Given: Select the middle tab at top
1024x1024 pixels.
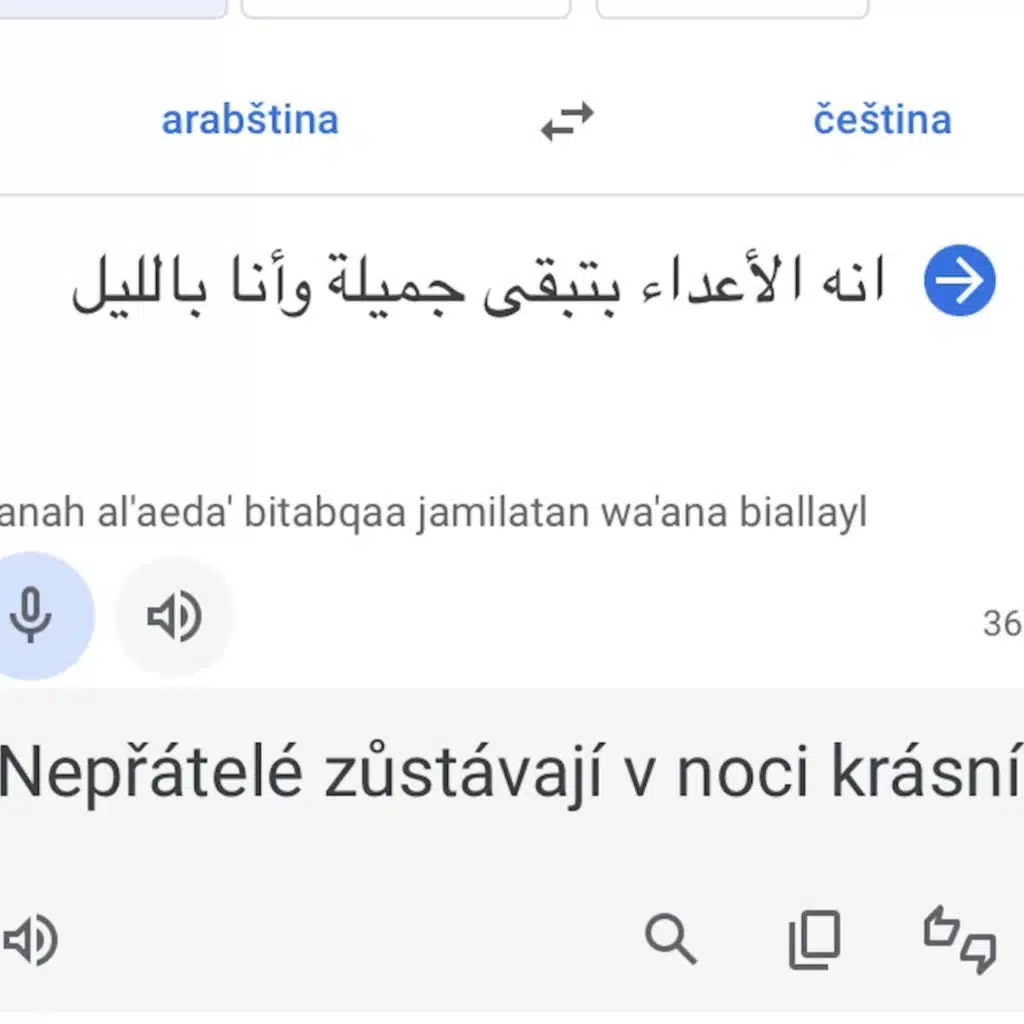Looking at the screenshot, I should pyautogui.click(x=406, y=8).
